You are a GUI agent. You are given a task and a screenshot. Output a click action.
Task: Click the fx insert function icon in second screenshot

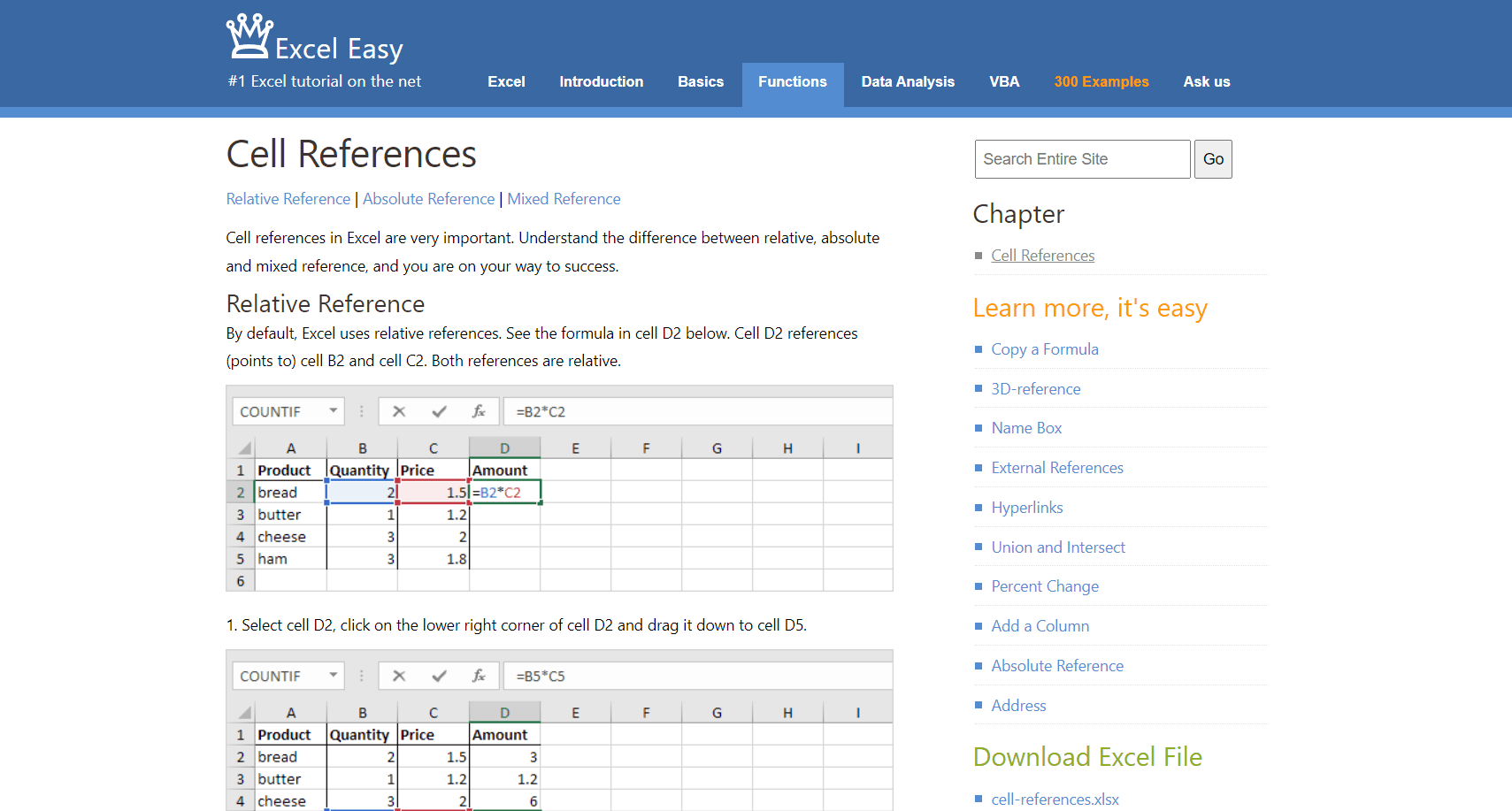point(479,676)
